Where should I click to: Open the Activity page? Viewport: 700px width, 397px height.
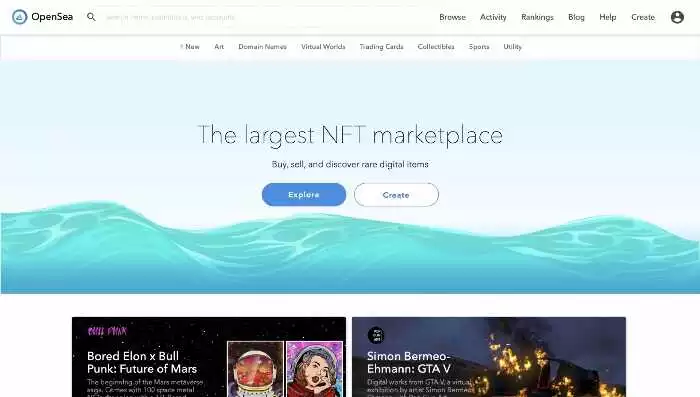coord(493,17)
